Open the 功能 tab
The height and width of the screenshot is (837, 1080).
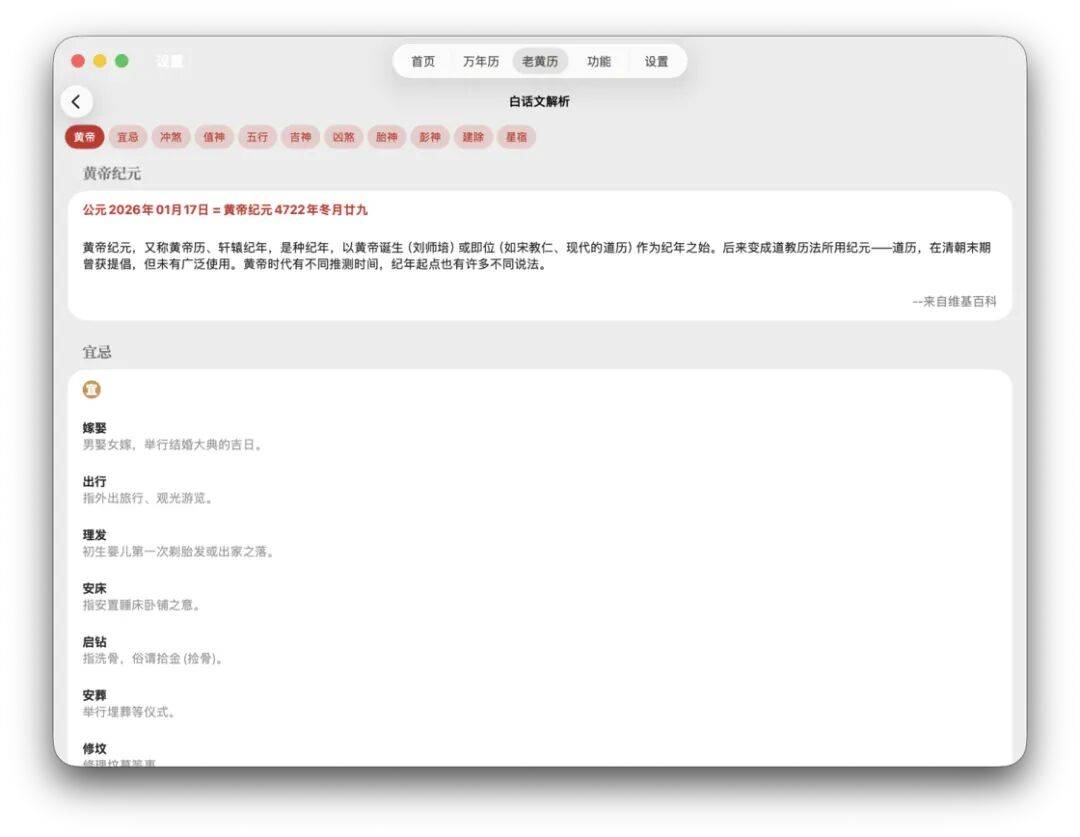(597, 60)
